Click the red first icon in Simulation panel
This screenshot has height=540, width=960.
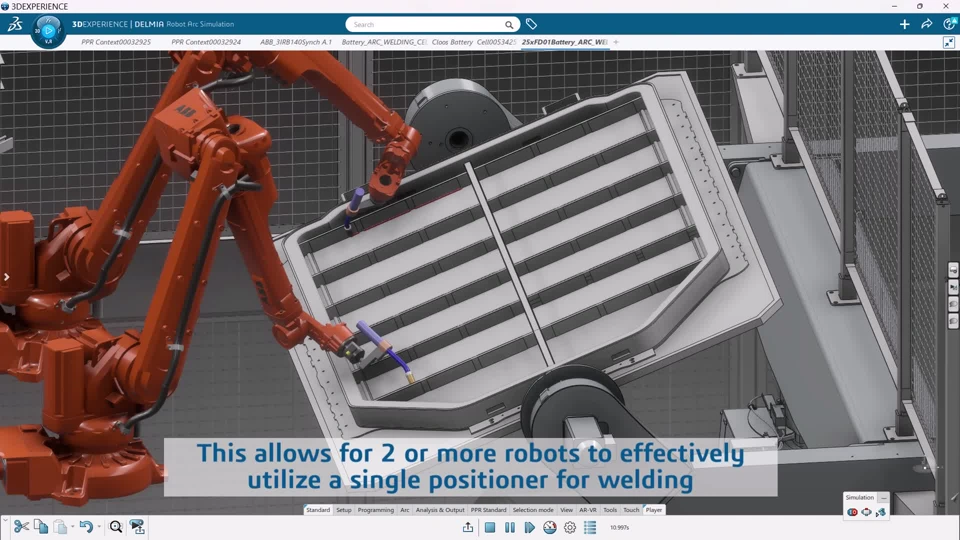(x=852, y=512)
